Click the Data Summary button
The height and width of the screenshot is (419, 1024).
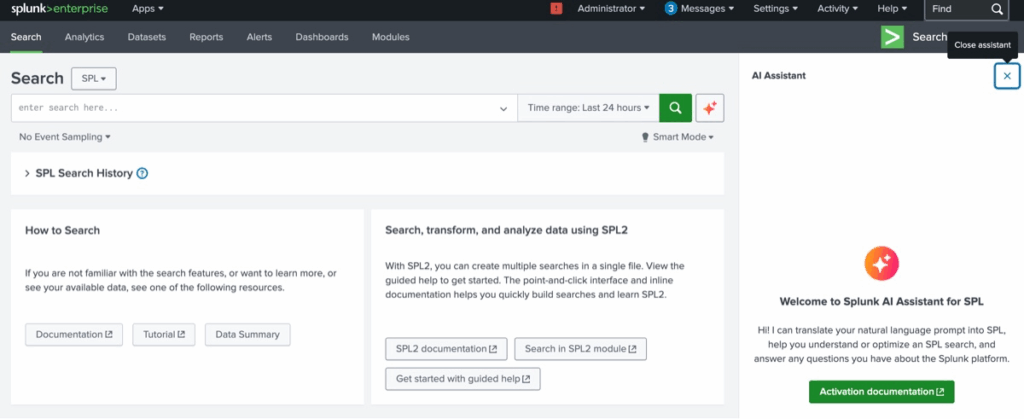[247, 335]
